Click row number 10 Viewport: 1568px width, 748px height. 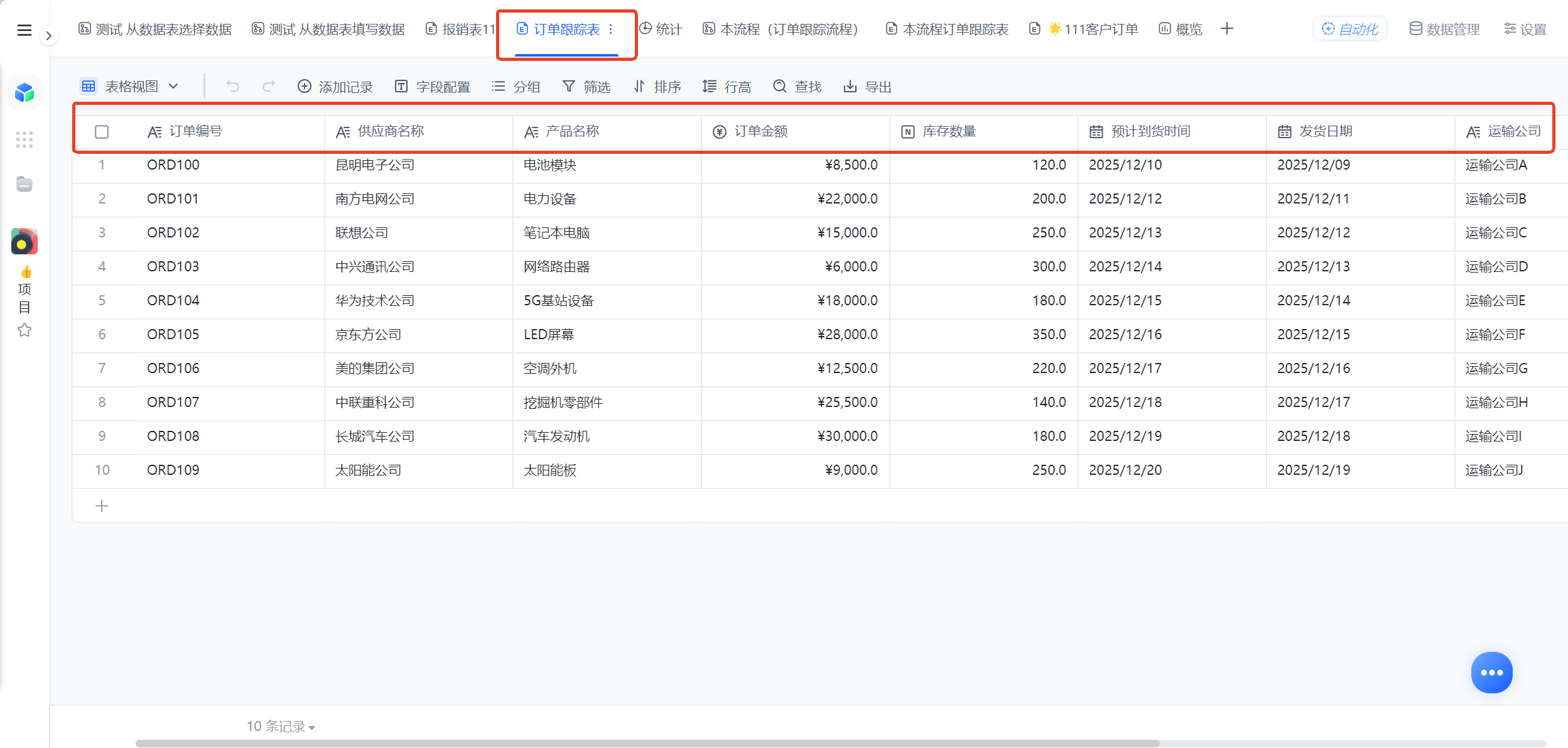click(x=102, y=470)
